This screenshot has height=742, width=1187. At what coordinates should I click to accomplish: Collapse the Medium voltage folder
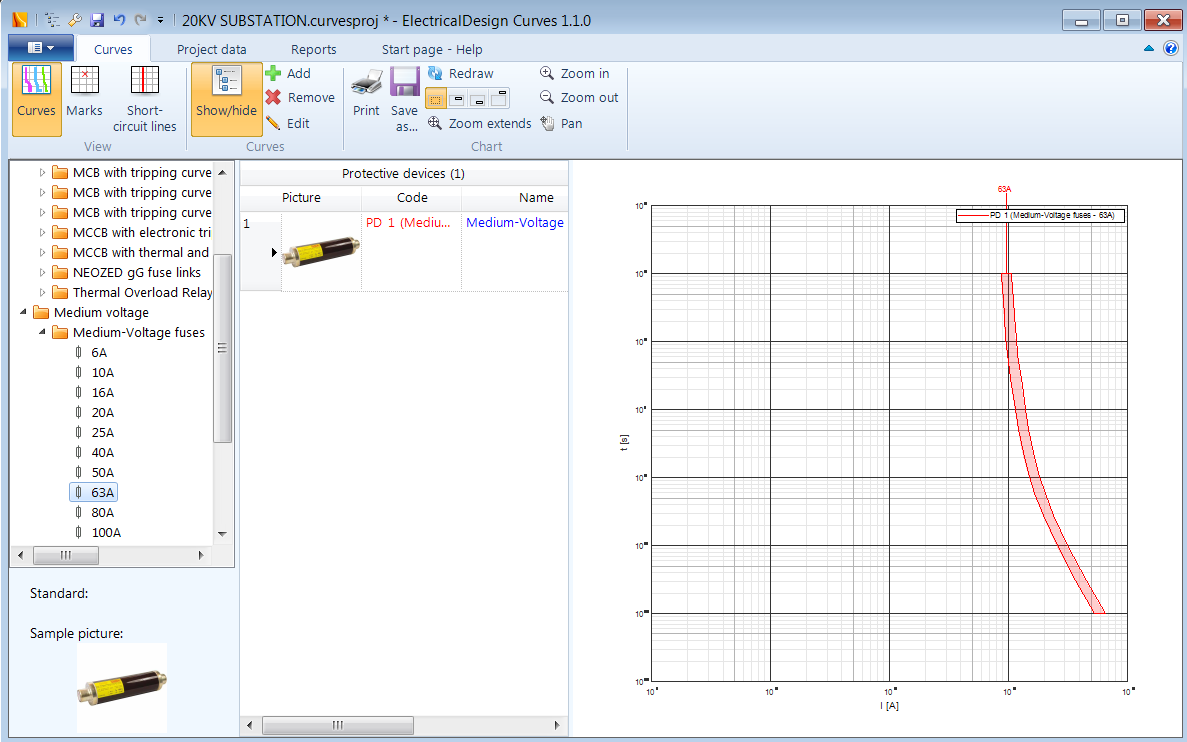pos(25,312)
